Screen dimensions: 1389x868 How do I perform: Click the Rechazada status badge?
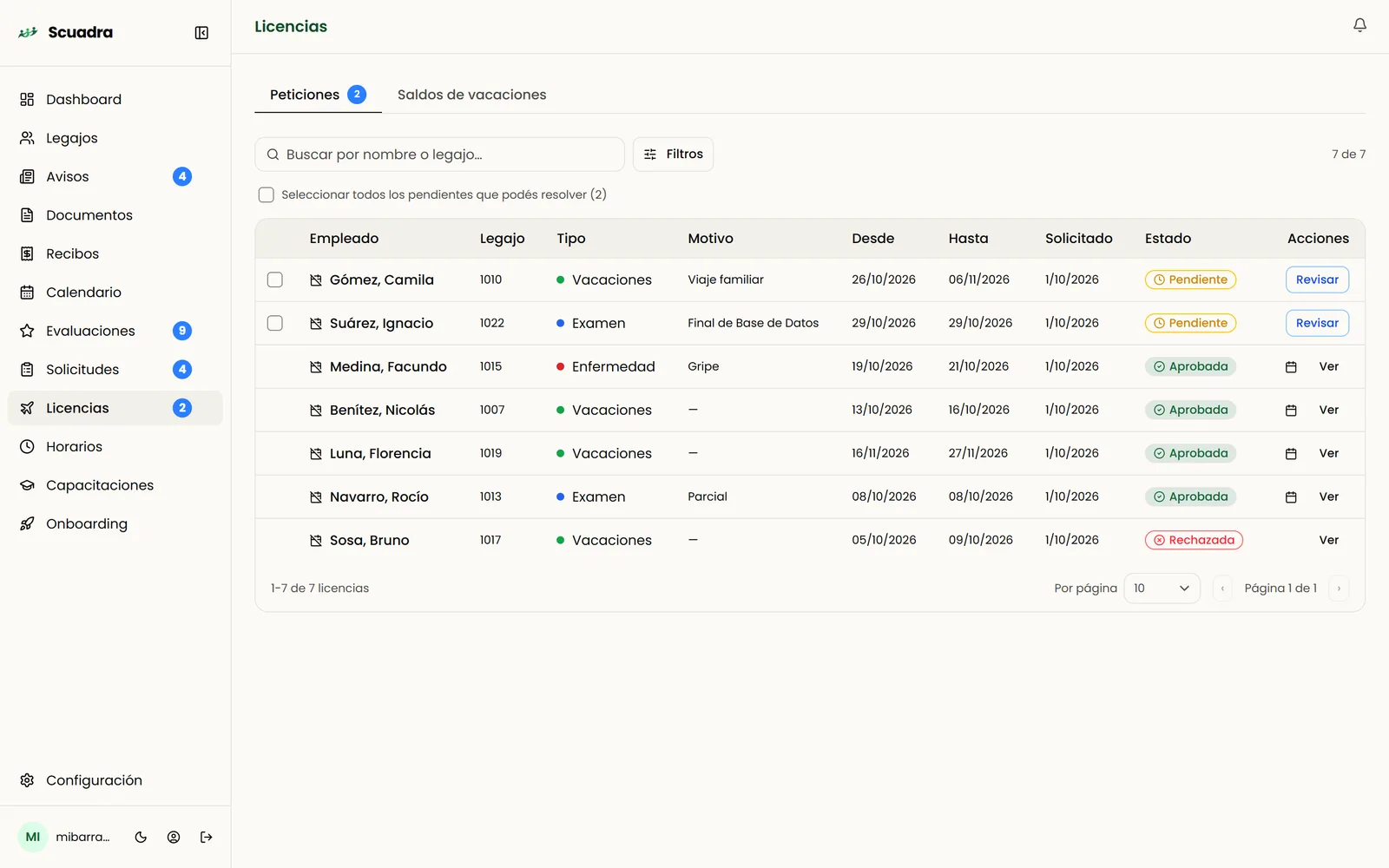pyautogui.click(x=1194, y=540)
